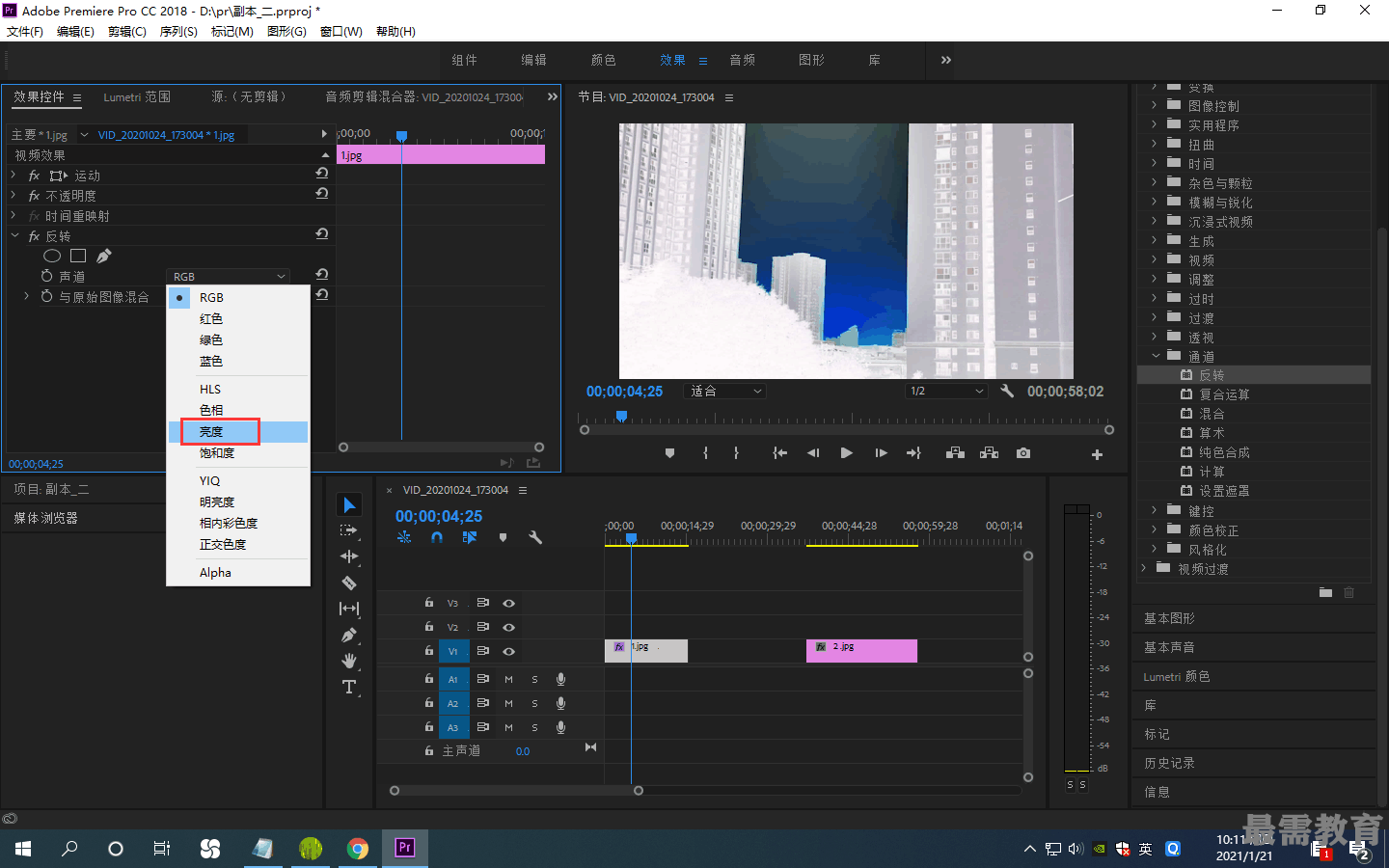The image size is (1389, 868).
Task: Open the 历史记录 panel
Action: pos(1169,763)
